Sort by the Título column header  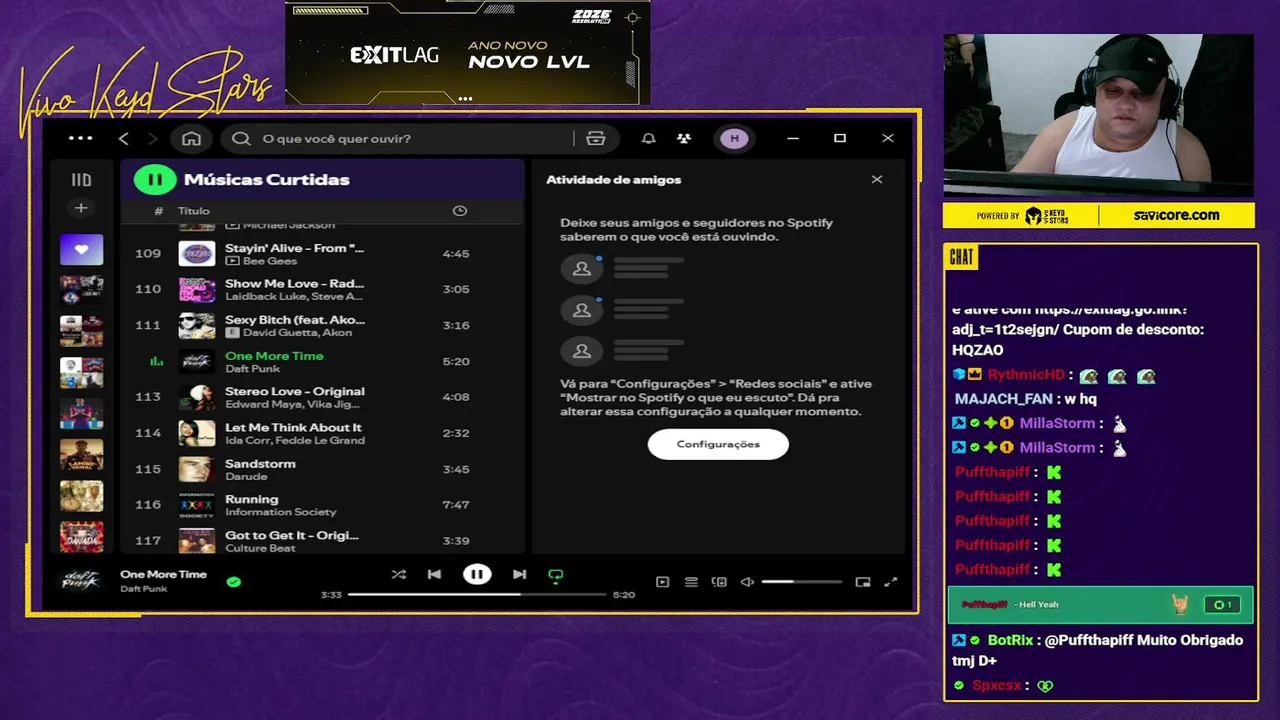(194, 211)
